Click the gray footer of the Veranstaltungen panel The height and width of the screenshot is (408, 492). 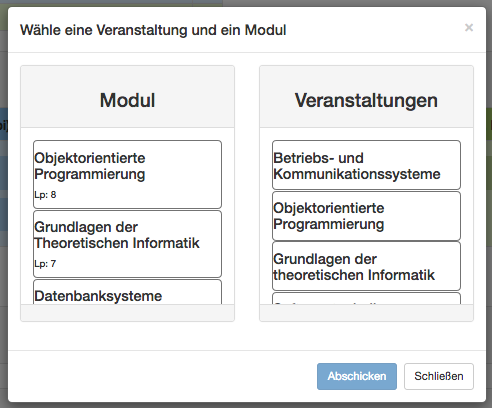[x=366, y=313]
